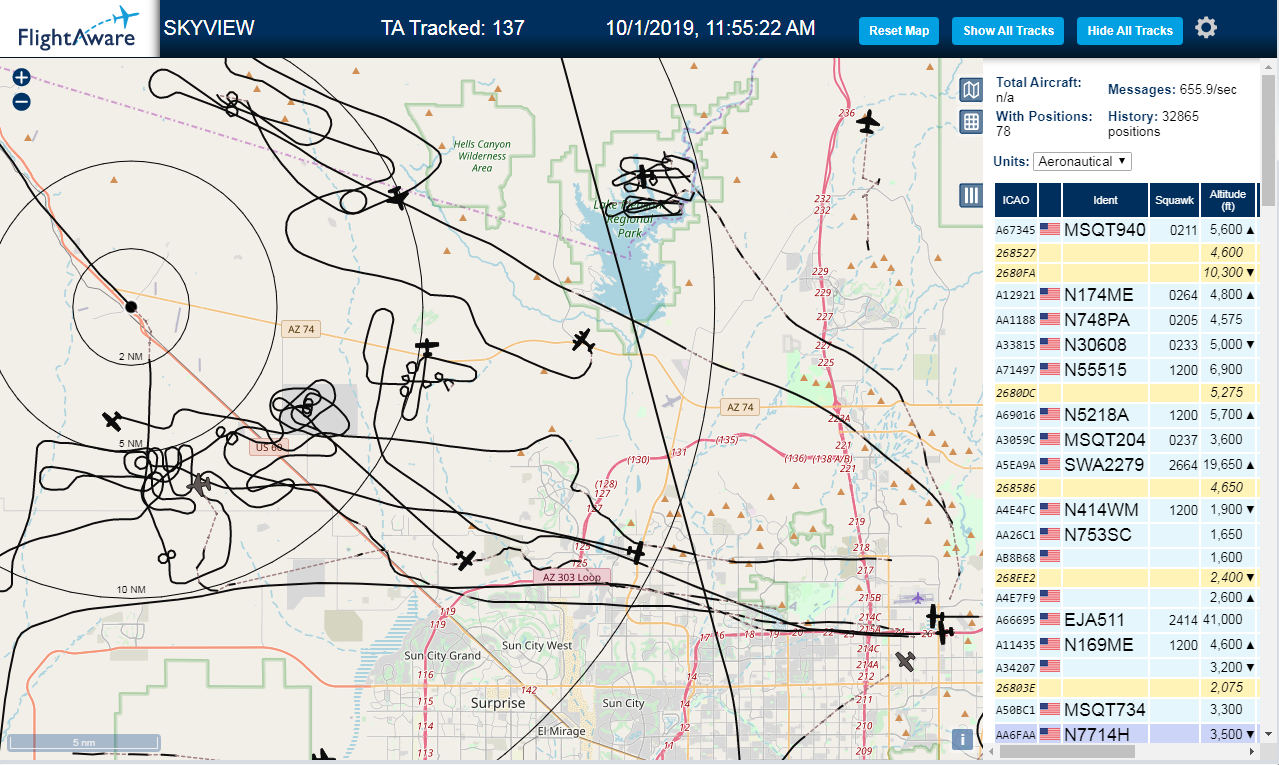This screenshot has width=1279, height=765.
Task: Select the N748PA aircraft row
Action: coord(1125,320)
